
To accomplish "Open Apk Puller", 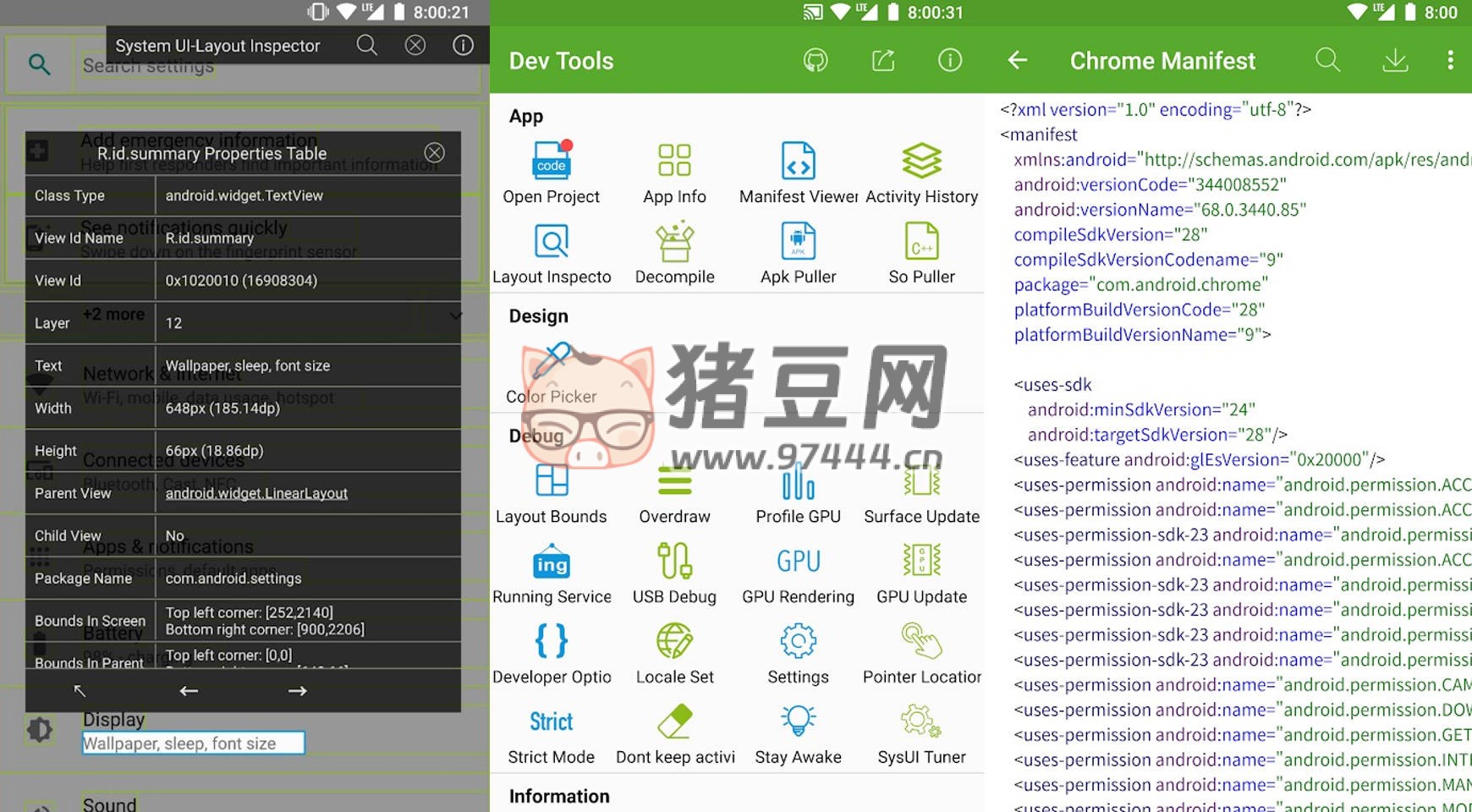I will [x=798, y=254].
